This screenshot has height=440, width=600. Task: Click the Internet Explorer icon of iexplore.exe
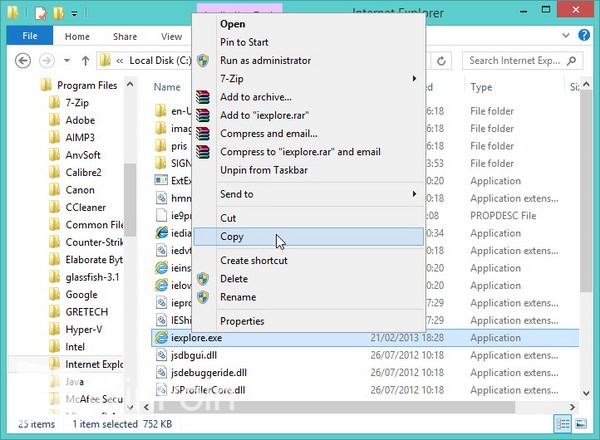(161, 337)
